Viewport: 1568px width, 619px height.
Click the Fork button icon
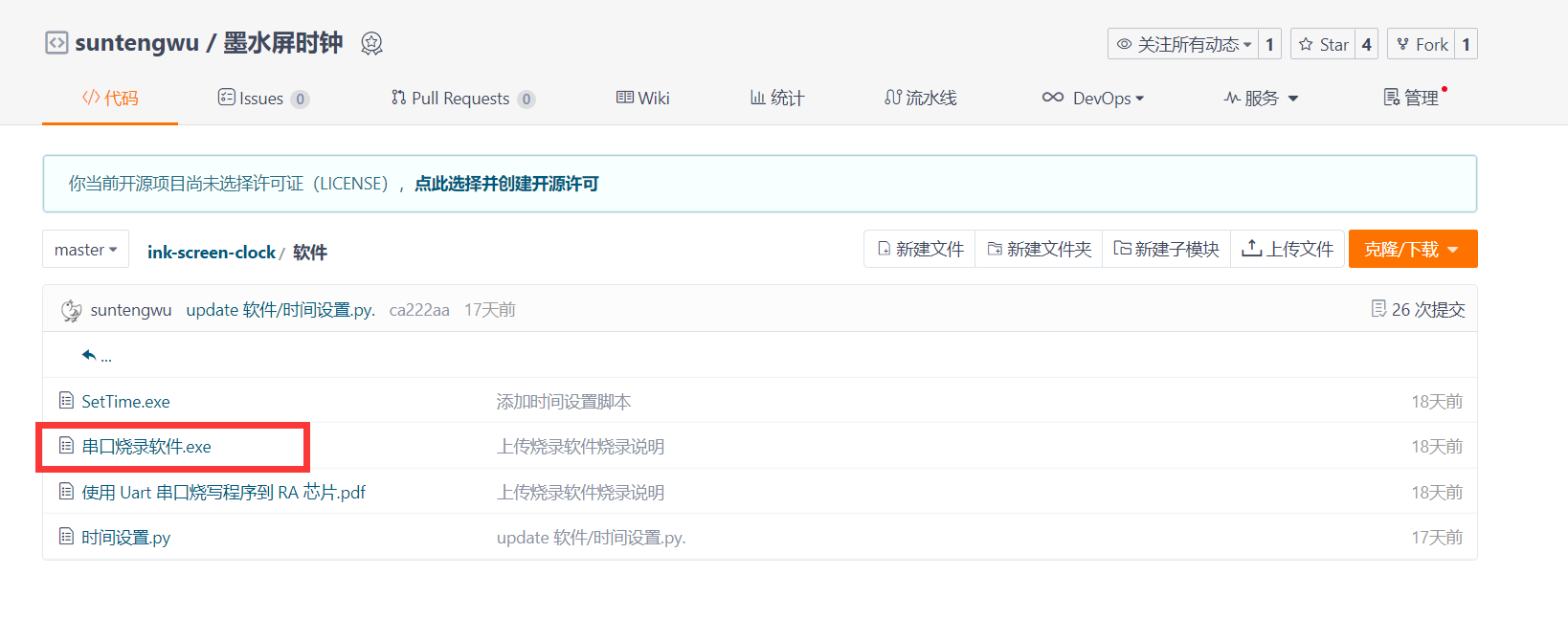point(1402,44)
